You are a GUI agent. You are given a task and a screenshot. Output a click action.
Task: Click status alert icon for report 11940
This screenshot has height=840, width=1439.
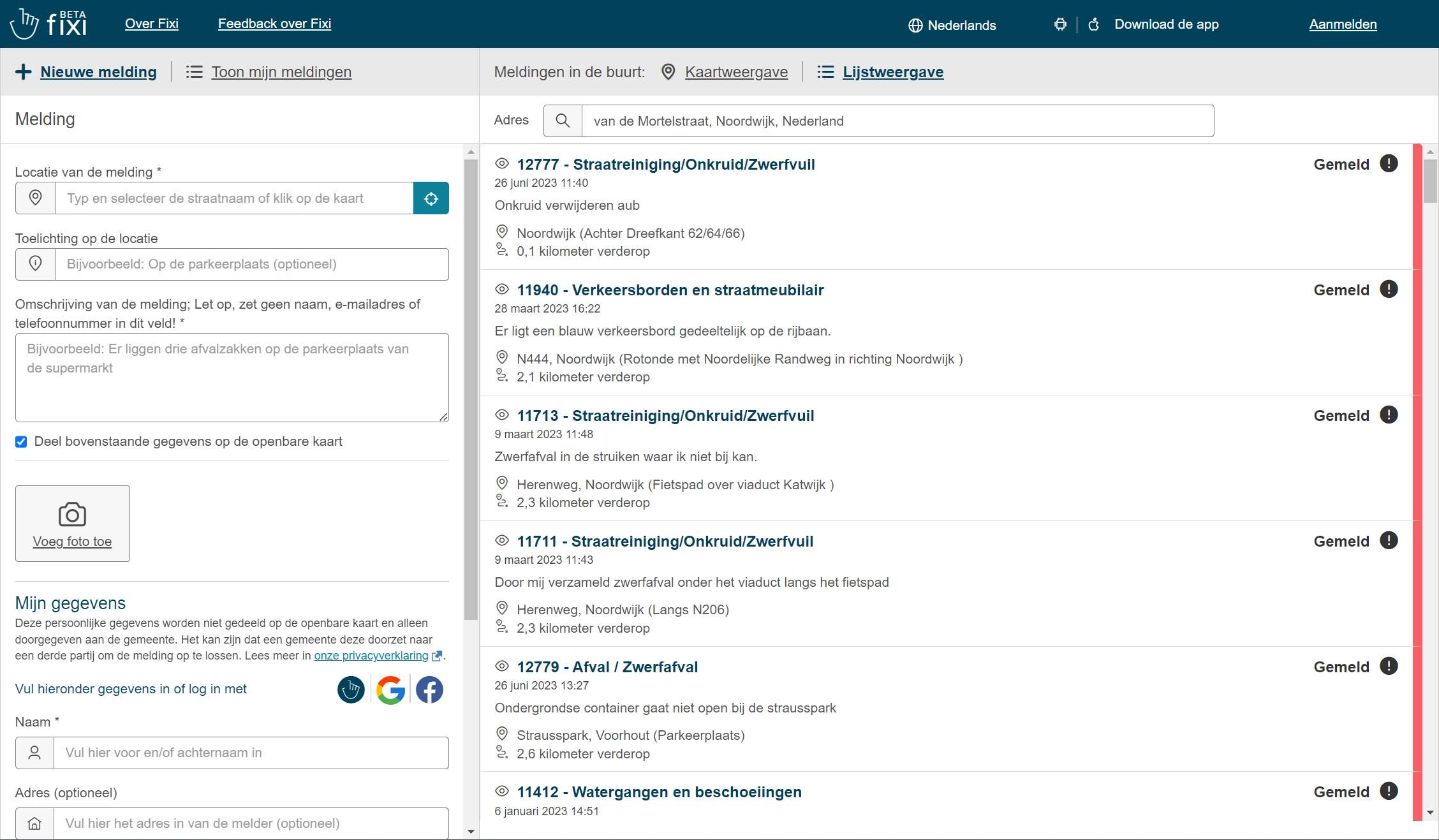[1389, 289]
